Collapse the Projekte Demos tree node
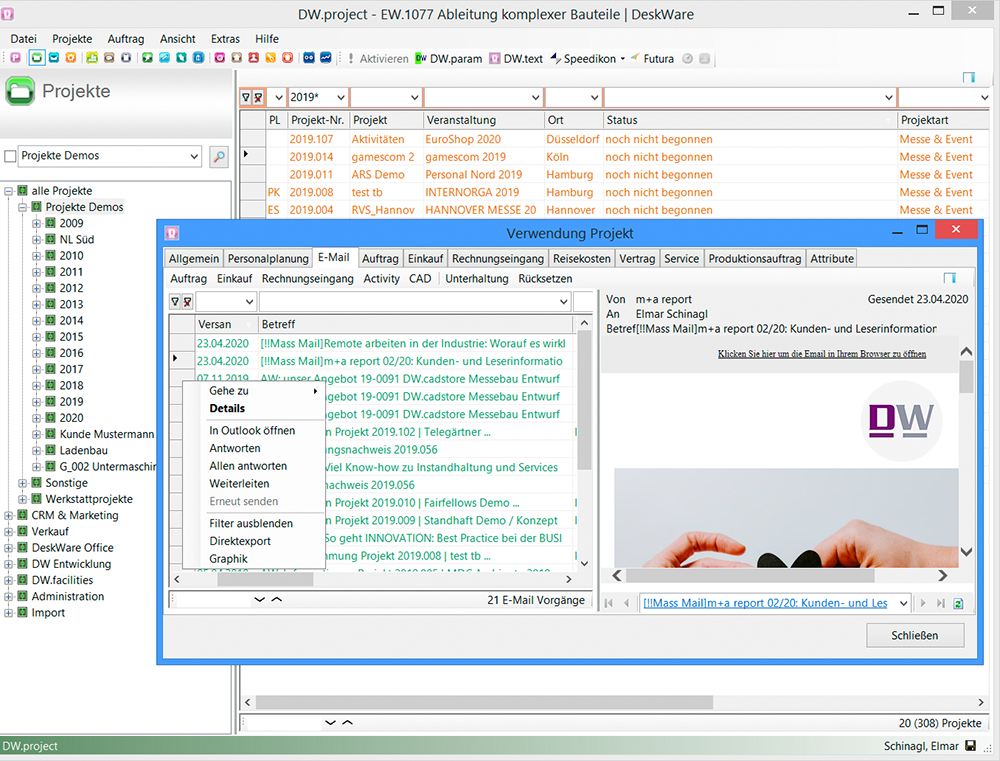The width and height of the screenshot is (1000, 761). pos(23,207)
